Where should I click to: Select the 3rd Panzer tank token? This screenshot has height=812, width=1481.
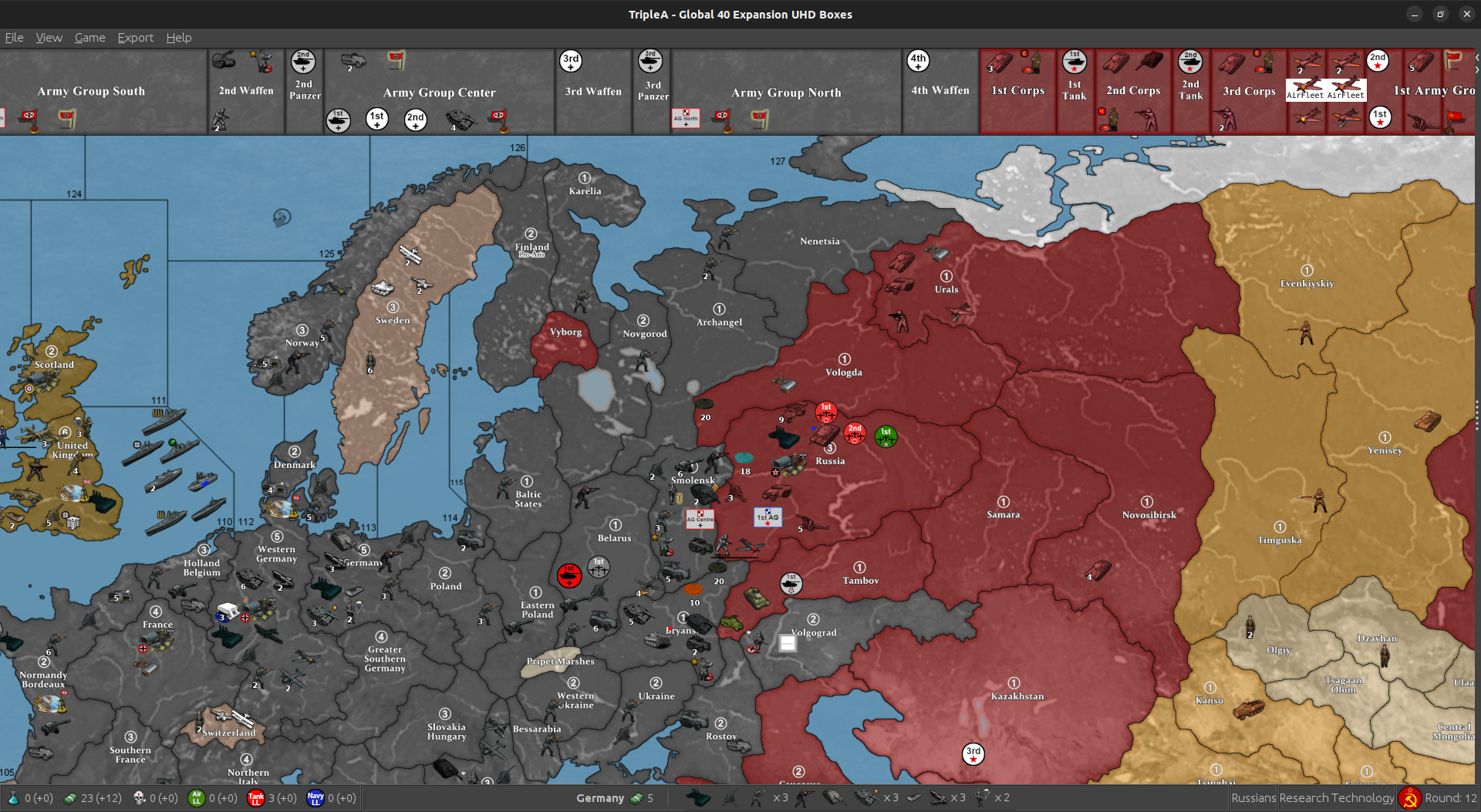click(x=650, y=61)
